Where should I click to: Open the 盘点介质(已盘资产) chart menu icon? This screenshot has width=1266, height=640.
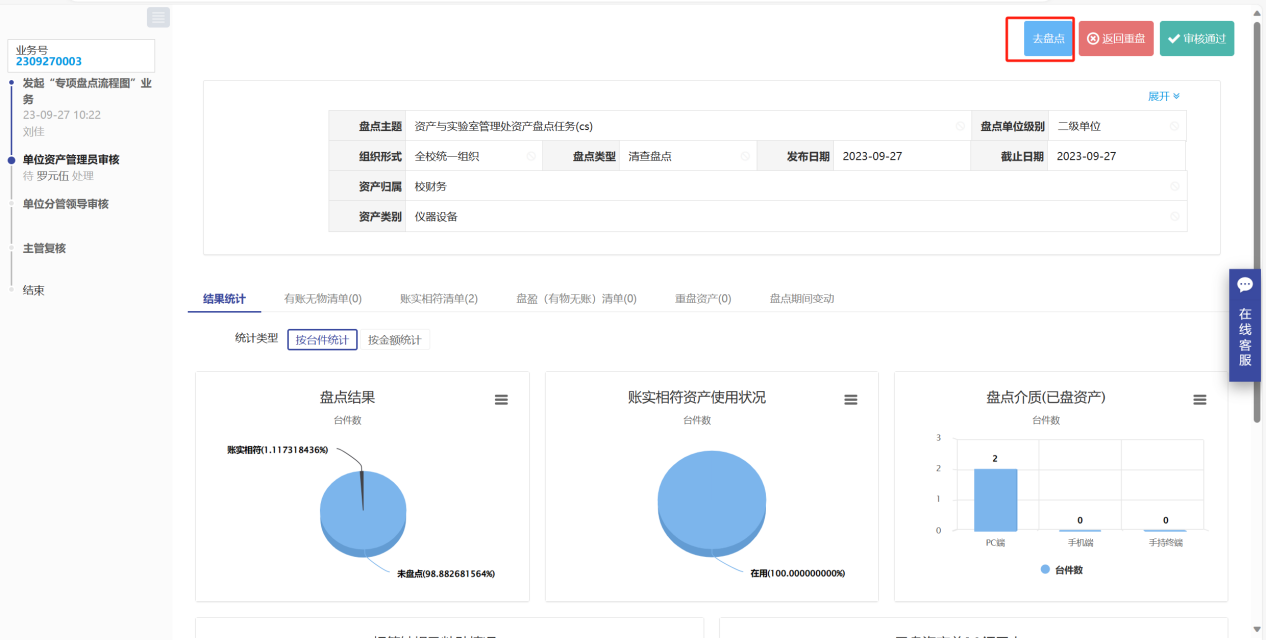tap(1200, 400)
